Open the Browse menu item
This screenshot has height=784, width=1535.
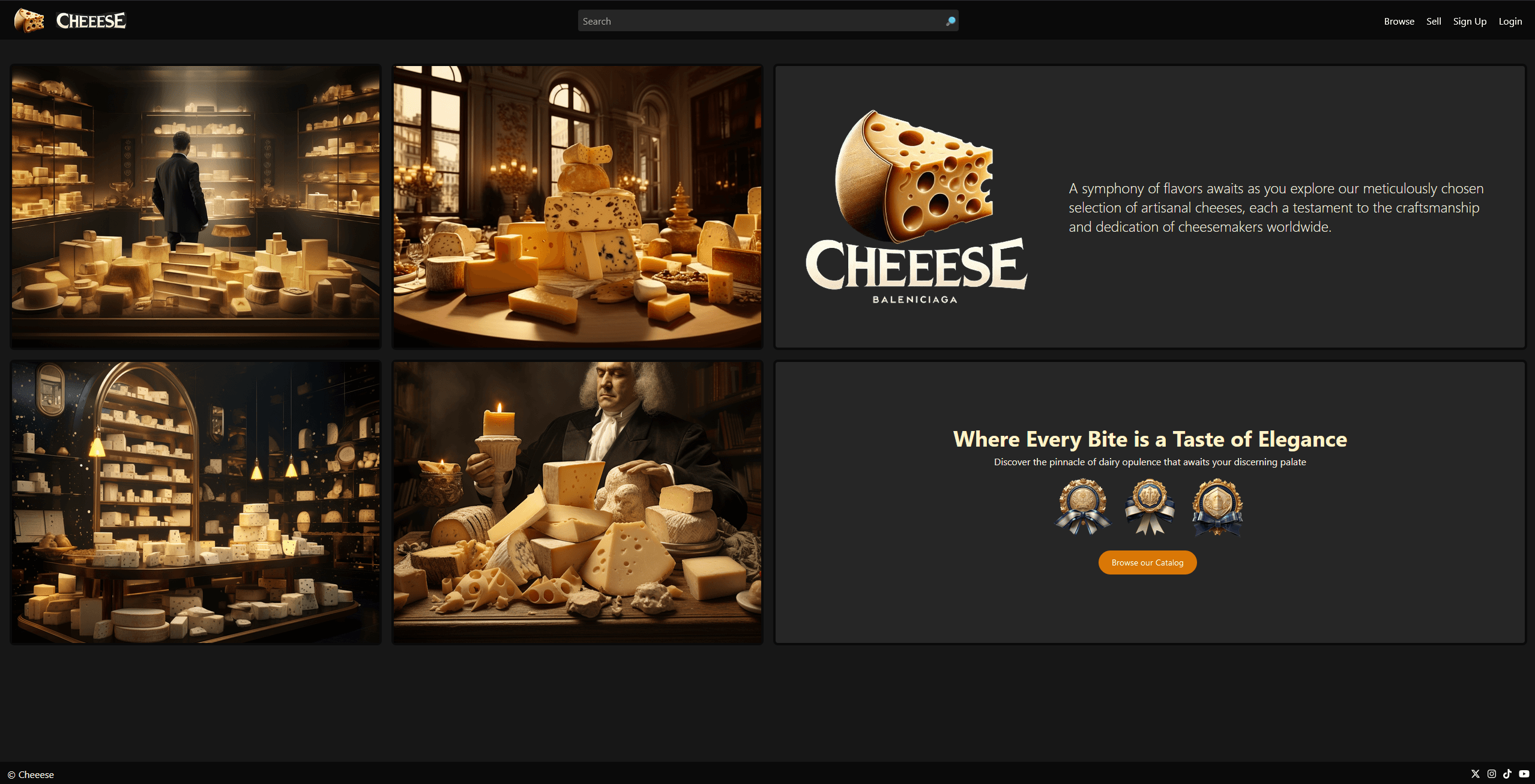(1399, 21)
